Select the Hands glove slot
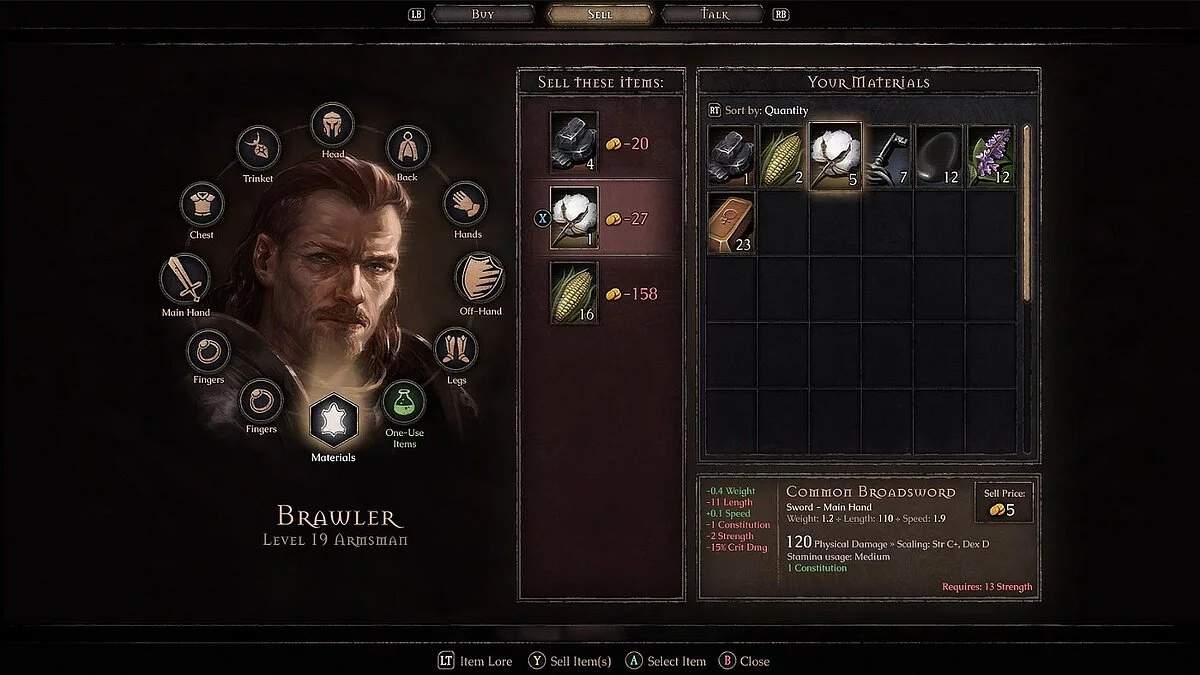The width and height of the screenshot is (1200, 675). tap(464, 203)
